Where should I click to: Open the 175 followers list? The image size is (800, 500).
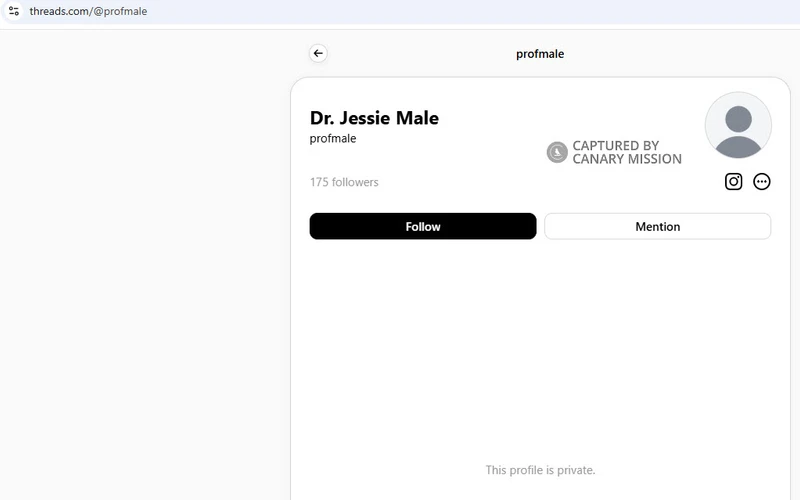pyautogui.click(x=344, y=182)
